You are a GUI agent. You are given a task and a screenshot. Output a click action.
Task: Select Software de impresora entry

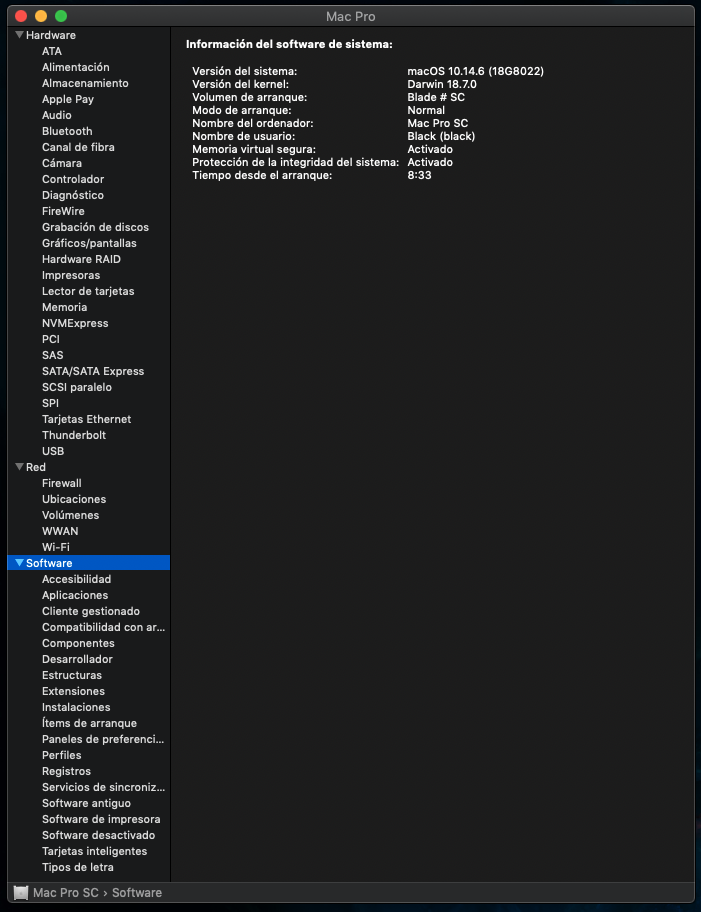click(101, 819)
